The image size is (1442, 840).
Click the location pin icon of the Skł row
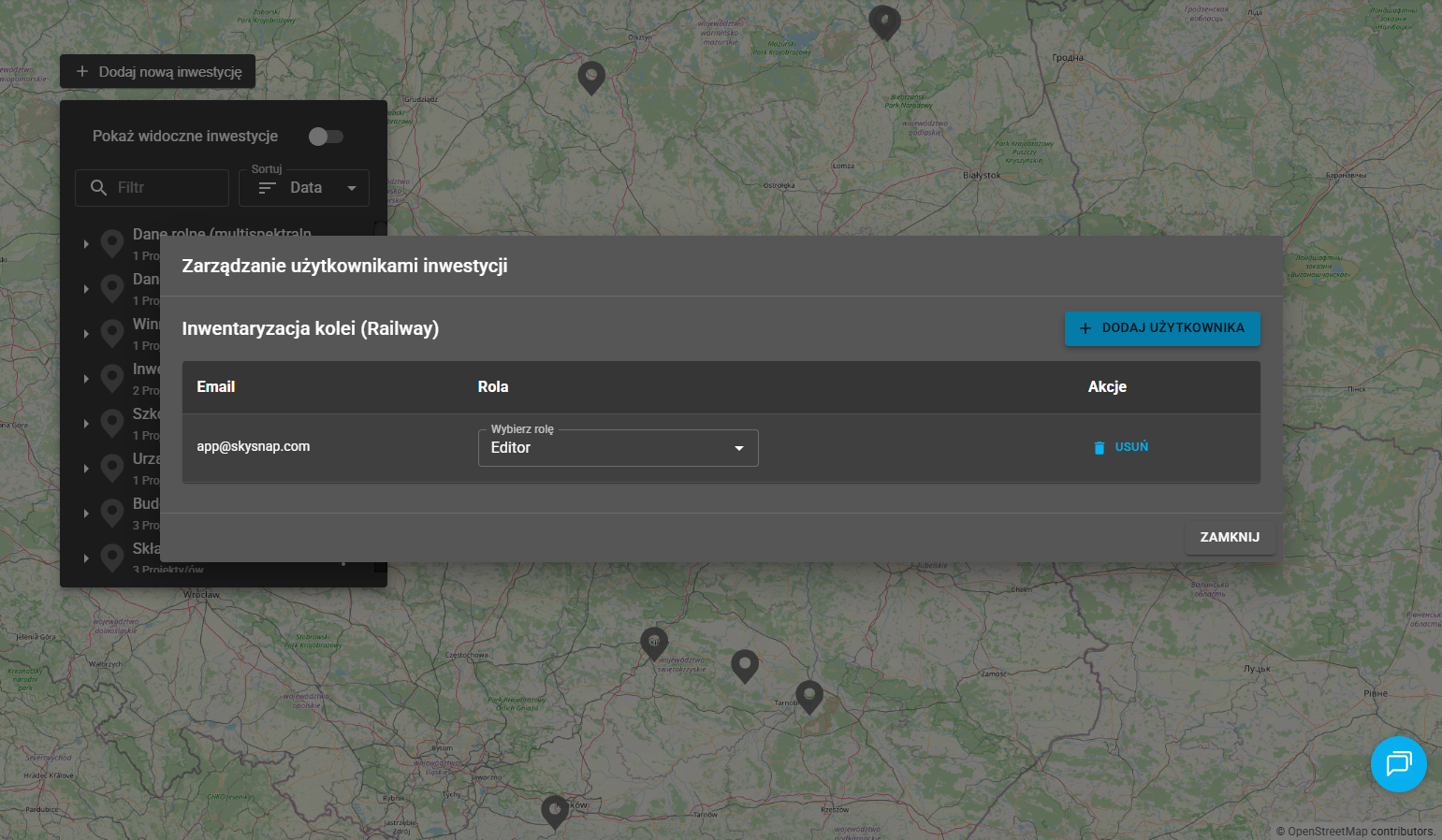click(x=112, y=558)
